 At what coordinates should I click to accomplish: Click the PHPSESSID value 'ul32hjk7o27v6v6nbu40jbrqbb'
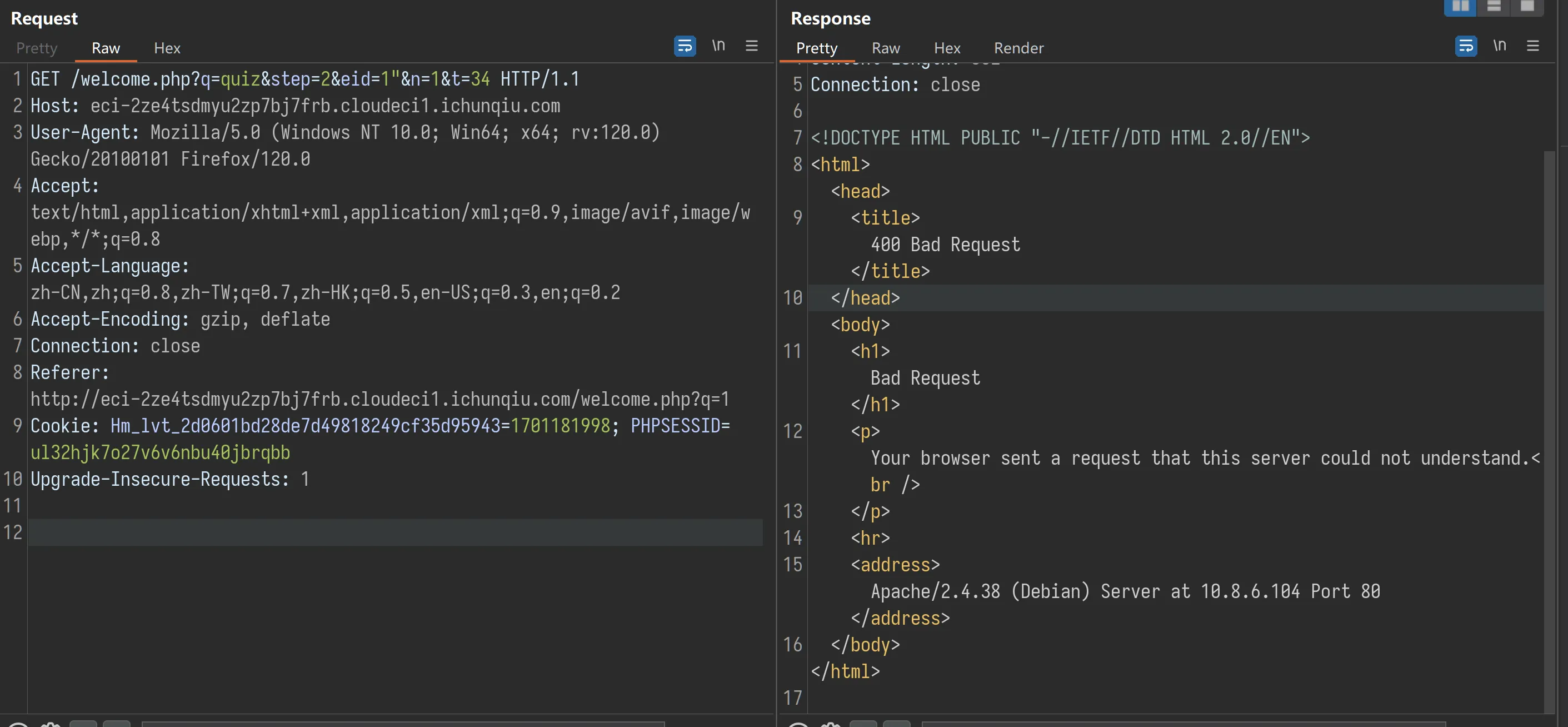tap(160, 453)
